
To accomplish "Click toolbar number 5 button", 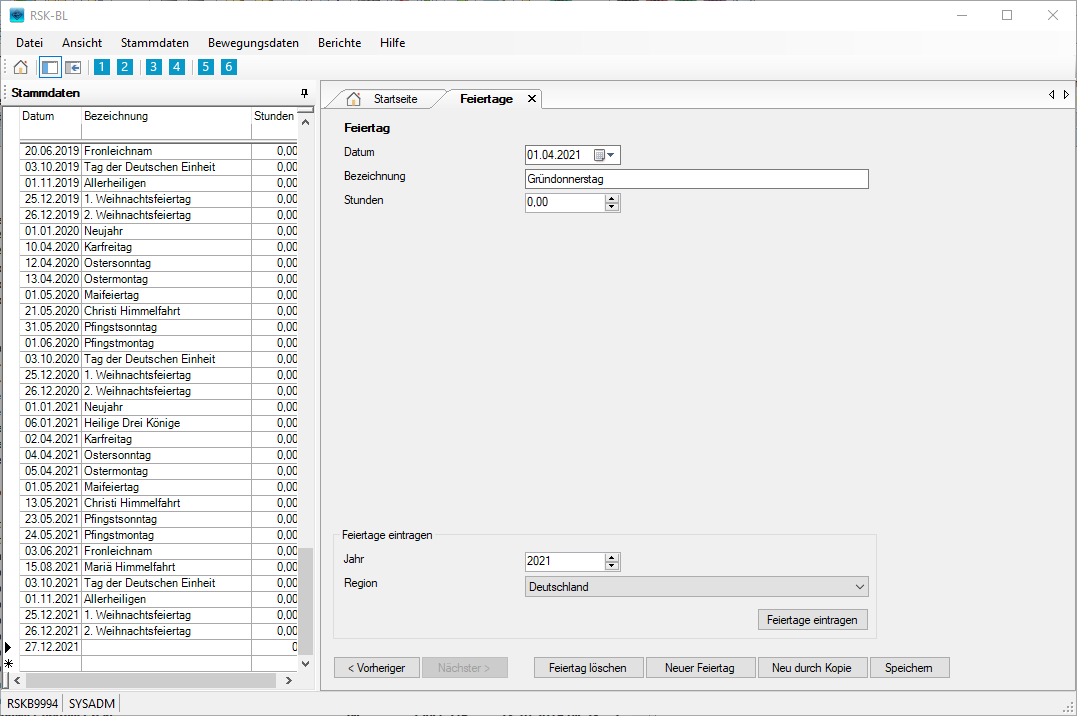I will pos(206,67).
